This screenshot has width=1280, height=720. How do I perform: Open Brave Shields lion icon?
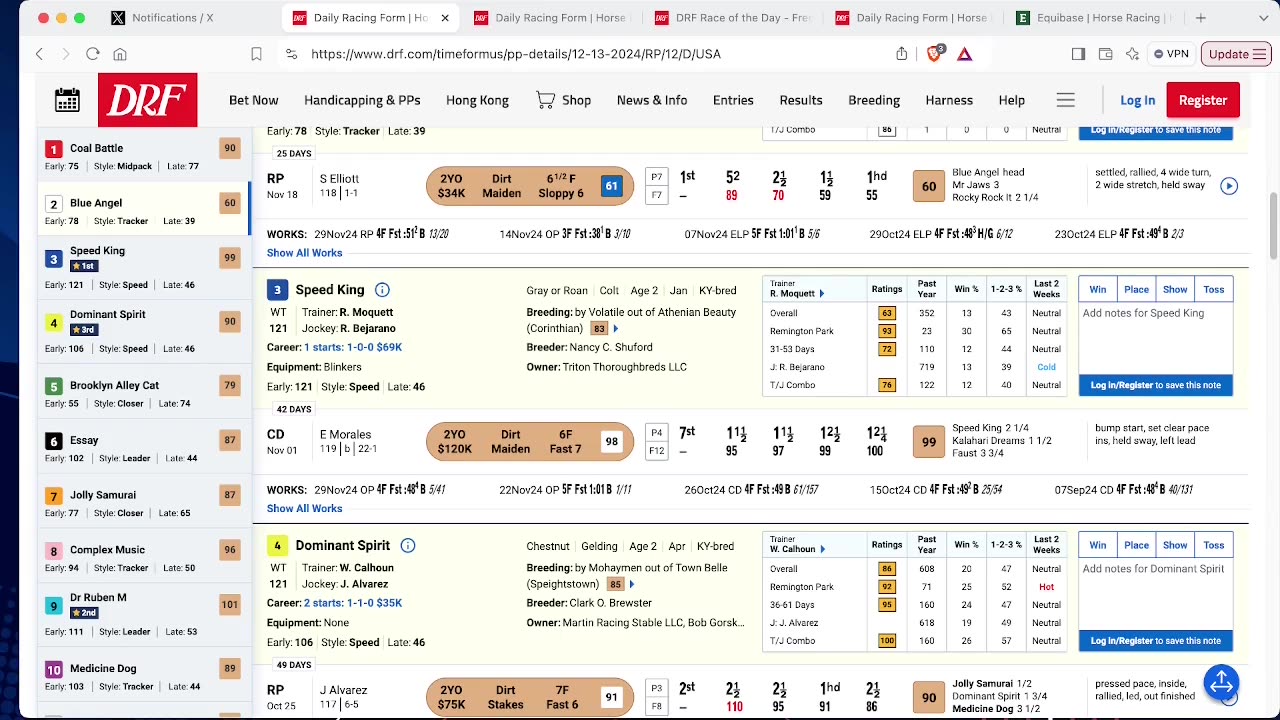(934, 54)
